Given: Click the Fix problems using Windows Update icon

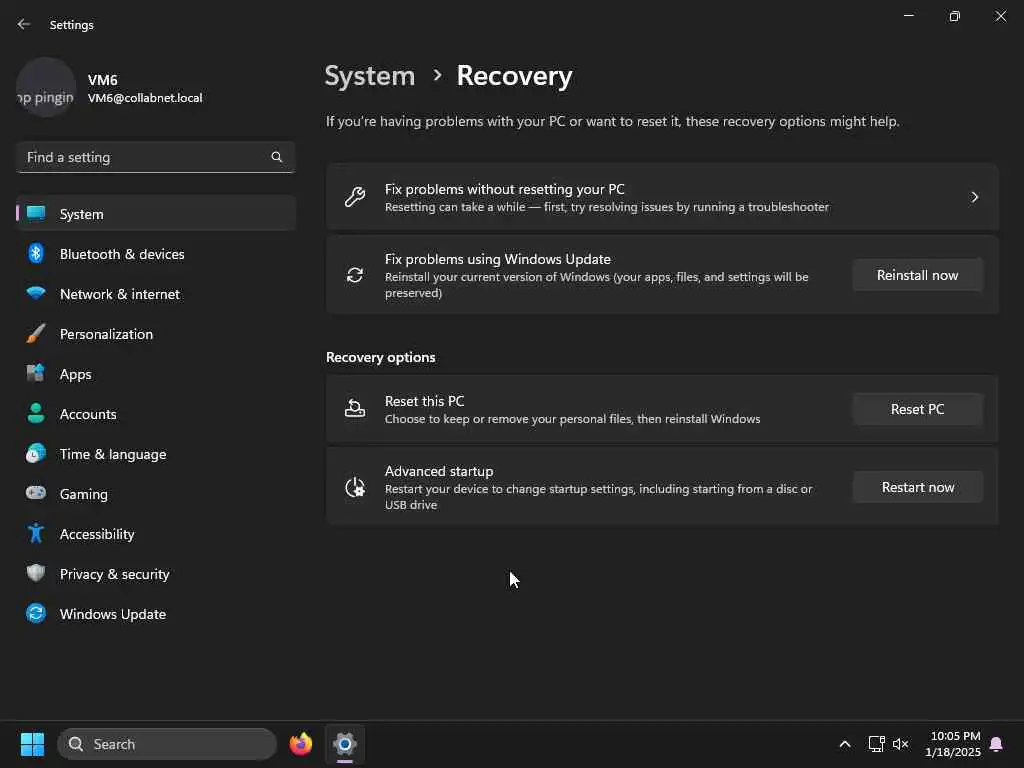Looking at the screenshot, I should [355, 275].
